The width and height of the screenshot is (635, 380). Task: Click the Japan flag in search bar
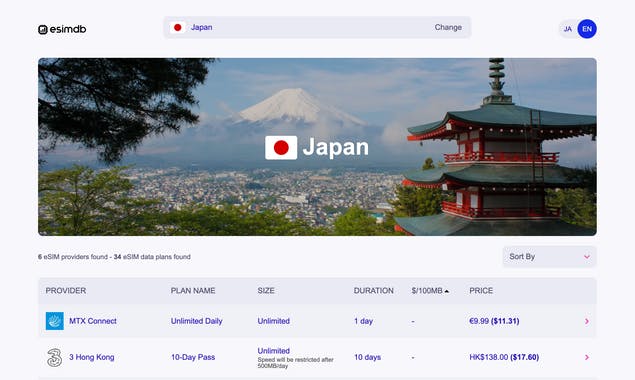177,28
